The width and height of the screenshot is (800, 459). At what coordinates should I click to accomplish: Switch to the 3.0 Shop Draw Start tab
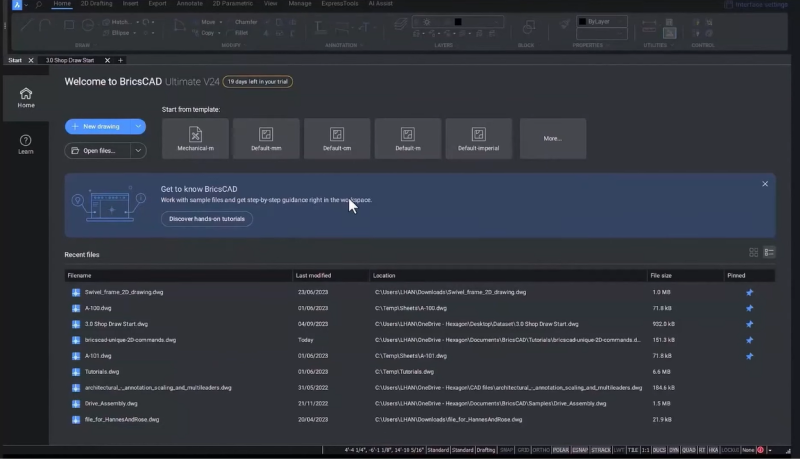click(70, 60)
